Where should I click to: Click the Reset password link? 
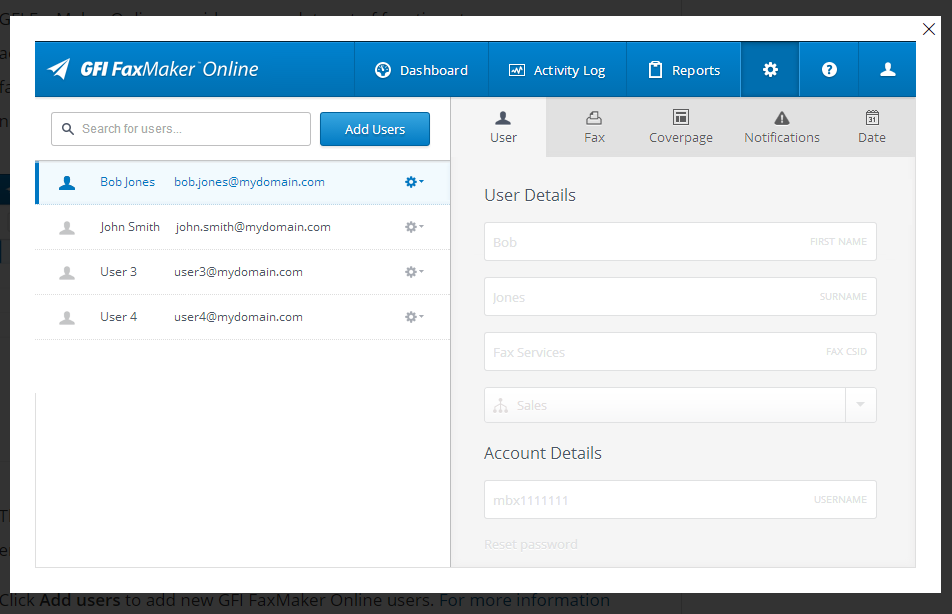531,544
